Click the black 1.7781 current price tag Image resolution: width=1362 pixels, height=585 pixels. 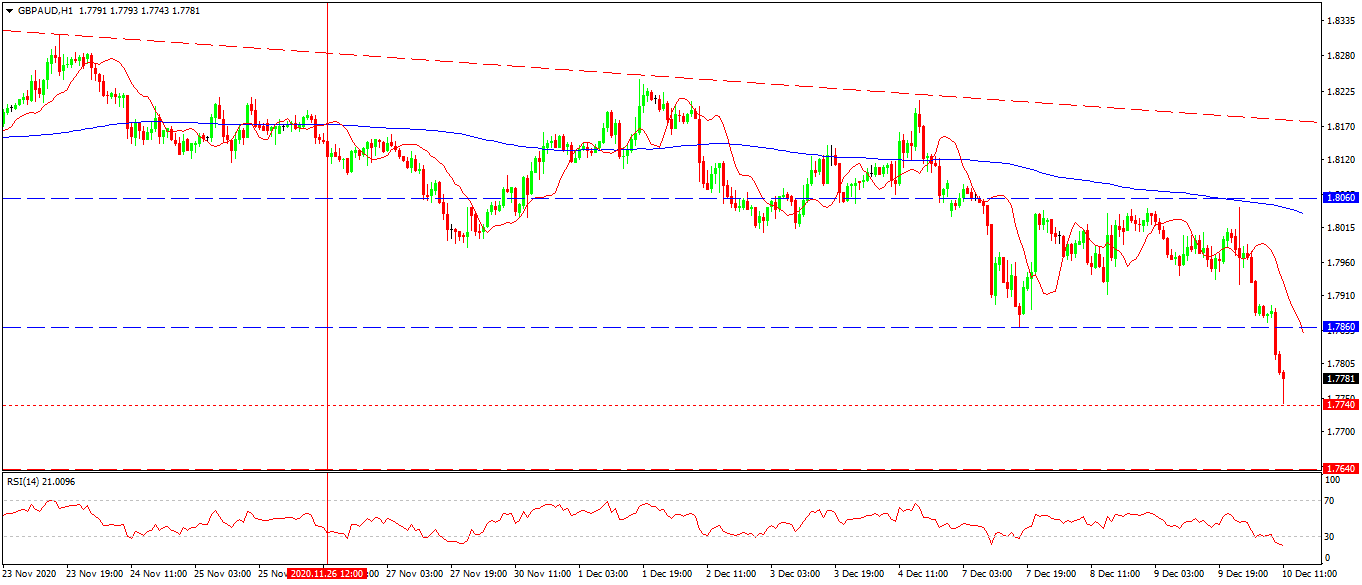pos(1339,379)
